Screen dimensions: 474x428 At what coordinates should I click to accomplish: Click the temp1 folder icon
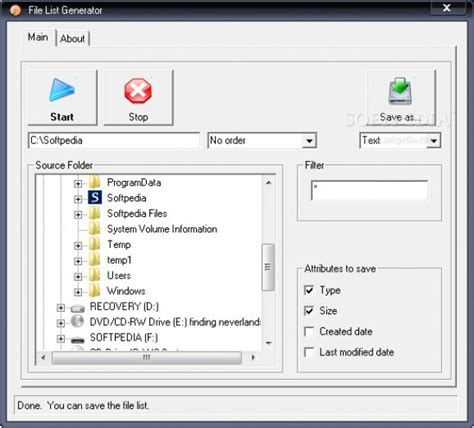tap(95, 259)
